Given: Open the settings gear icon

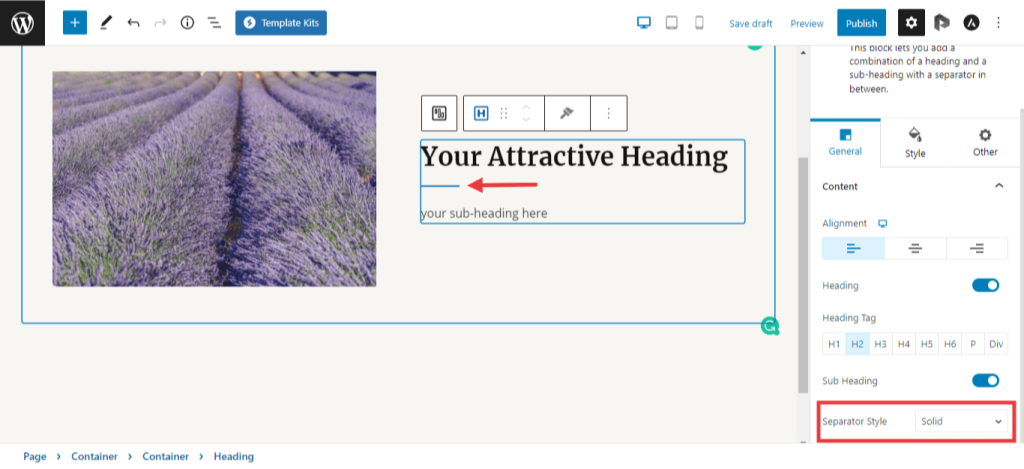Looking at the screenshot, I should [911, 22].
